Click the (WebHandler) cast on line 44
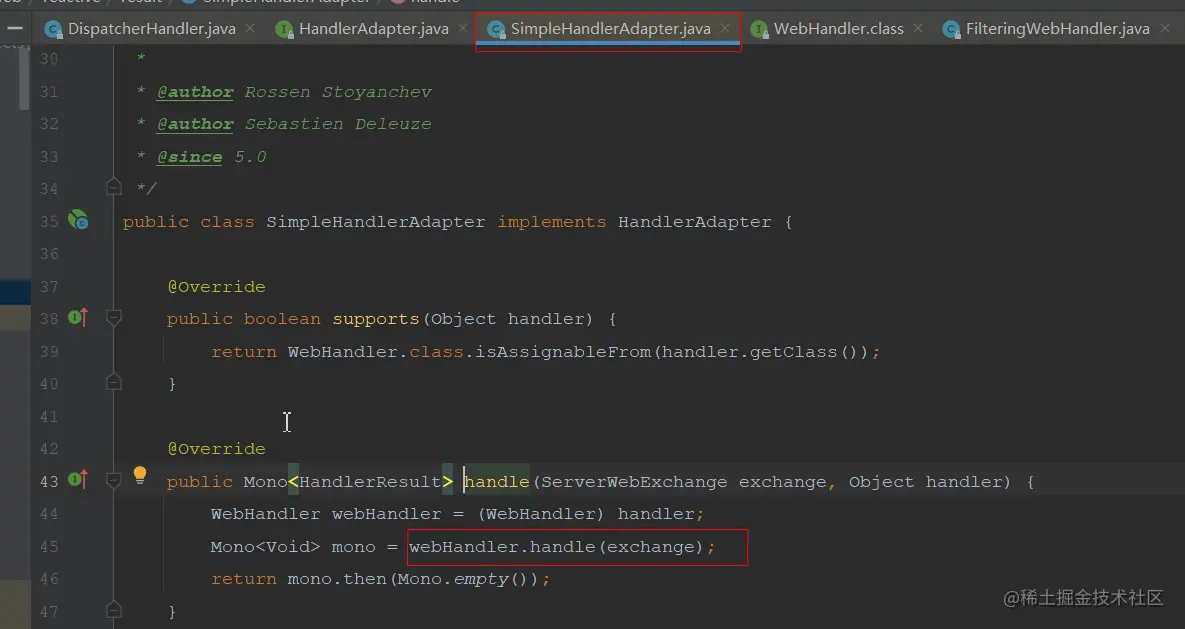The width and height of the screenshot is (1185, 629). (541, 514)
